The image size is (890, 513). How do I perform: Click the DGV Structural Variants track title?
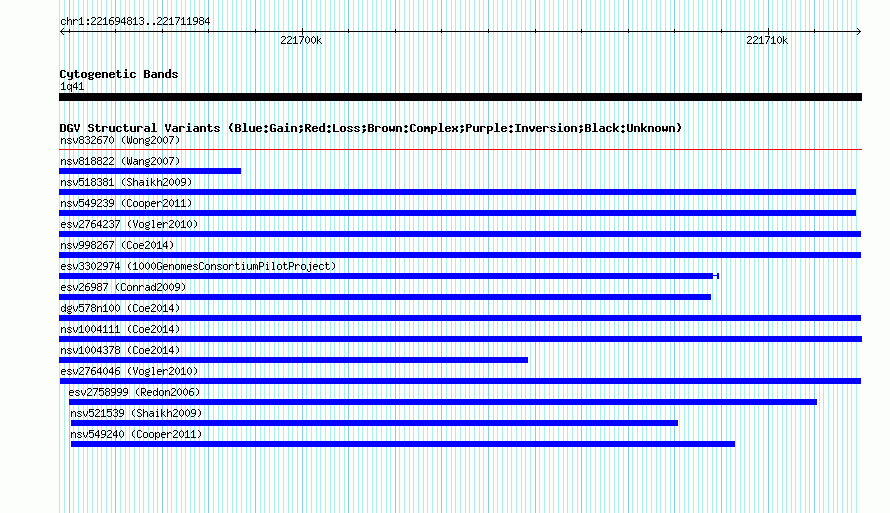[371, 128]
